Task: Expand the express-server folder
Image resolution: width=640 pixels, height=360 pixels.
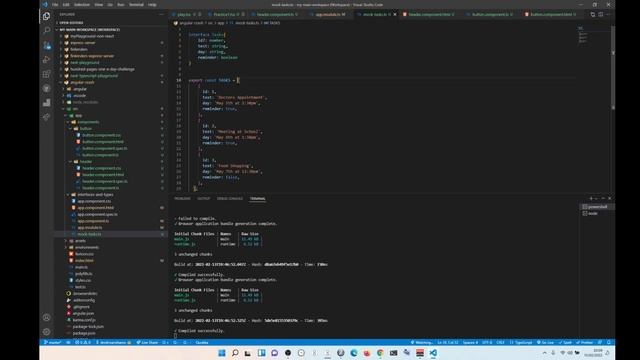Action: click(x=83, y=43)
